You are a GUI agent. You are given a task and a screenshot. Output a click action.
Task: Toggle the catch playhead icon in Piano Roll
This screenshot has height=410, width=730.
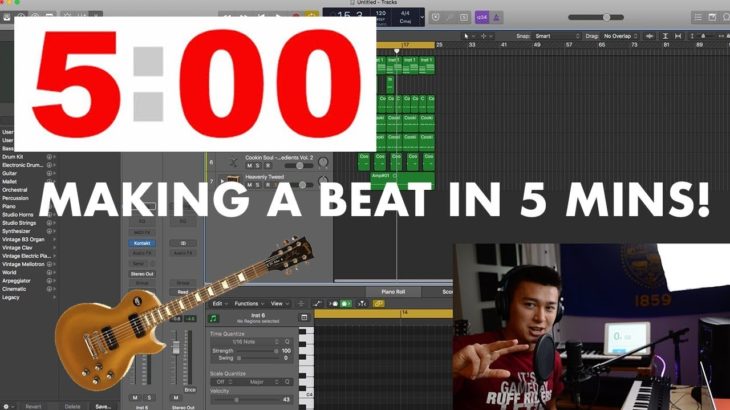tap(362, 304)
